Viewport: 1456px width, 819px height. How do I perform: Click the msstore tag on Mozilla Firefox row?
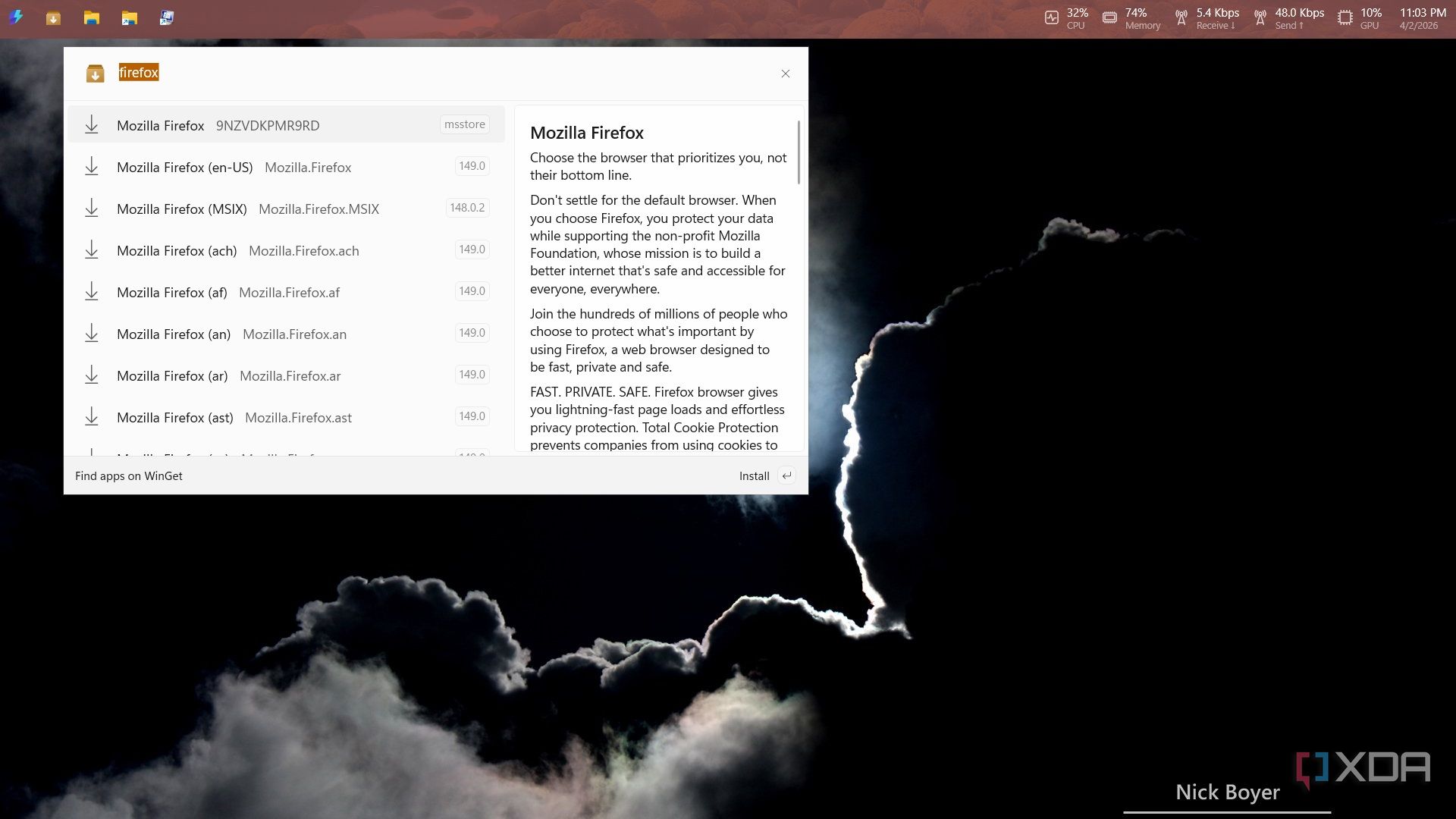pos(465,124)
